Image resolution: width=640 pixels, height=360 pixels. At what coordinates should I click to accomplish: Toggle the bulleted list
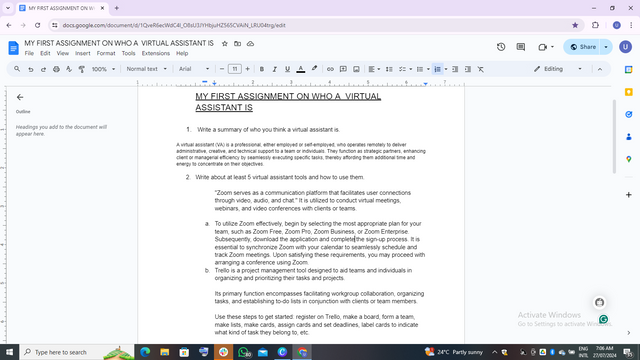(420, 69)
